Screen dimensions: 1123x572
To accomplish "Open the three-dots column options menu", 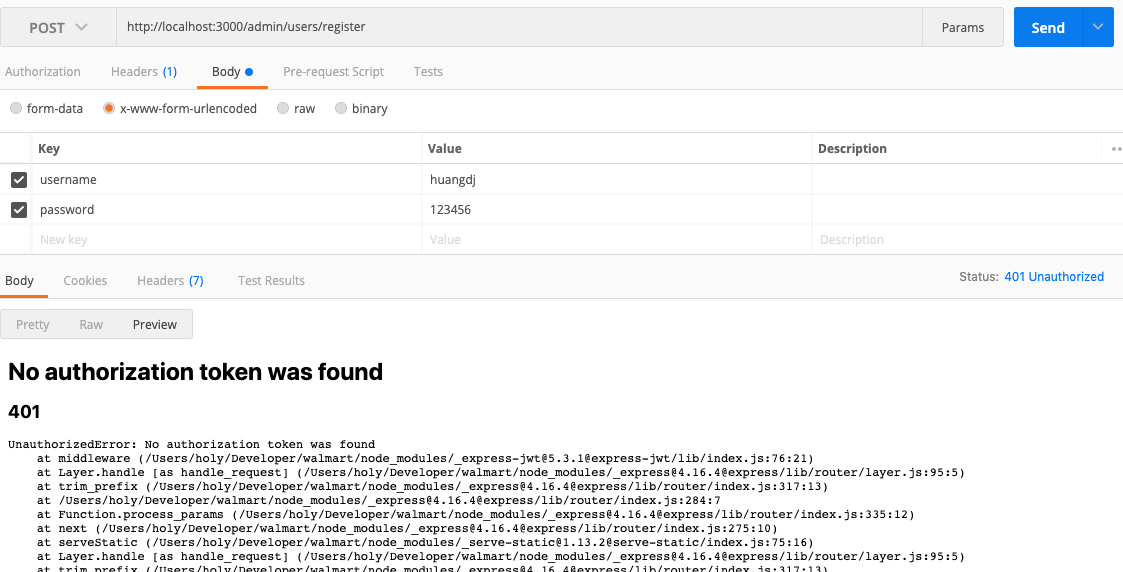I will pyautogui.click(x=1116, y=149).
